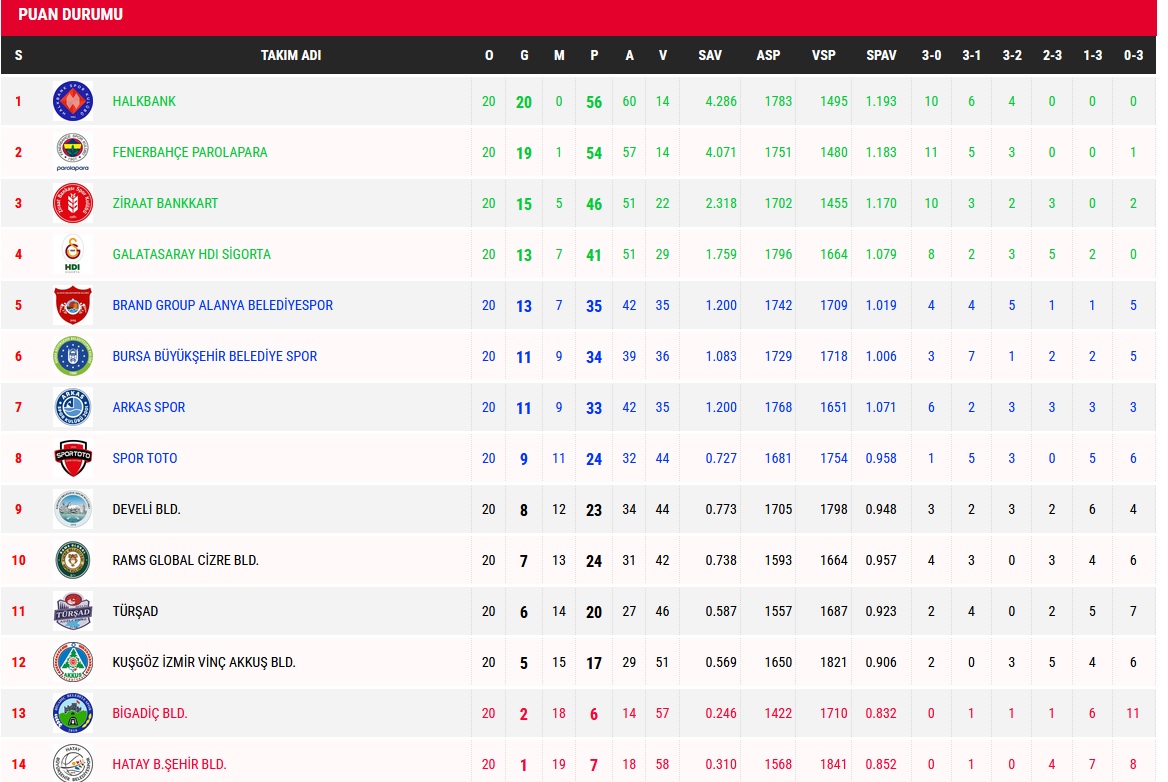Click the Galatasaray HDI Sigorta logo
Screen dimensions: 1168x782
pyautogui.click(x=73, y=254)
